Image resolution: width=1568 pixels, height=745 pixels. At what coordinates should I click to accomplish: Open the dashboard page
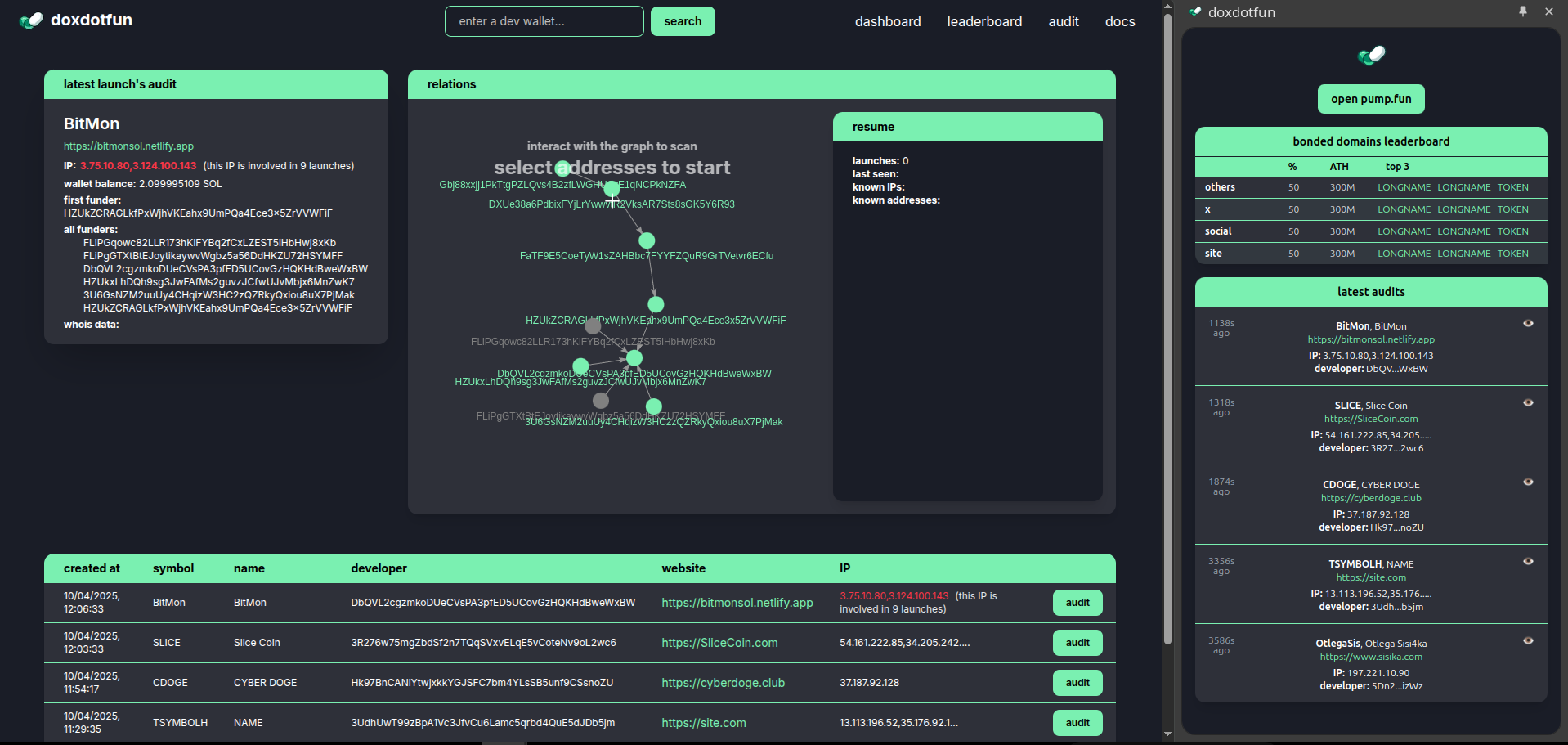pos(888,21)
